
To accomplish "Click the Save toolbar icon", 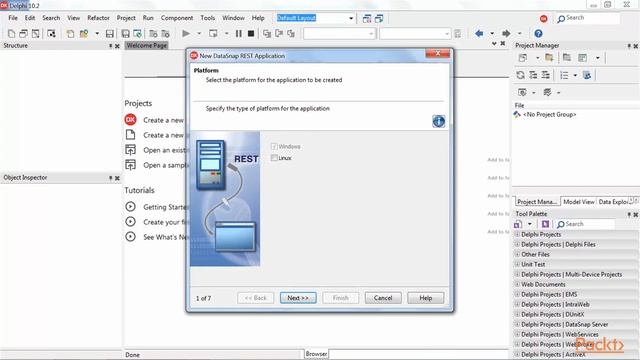I will (109, 33).
